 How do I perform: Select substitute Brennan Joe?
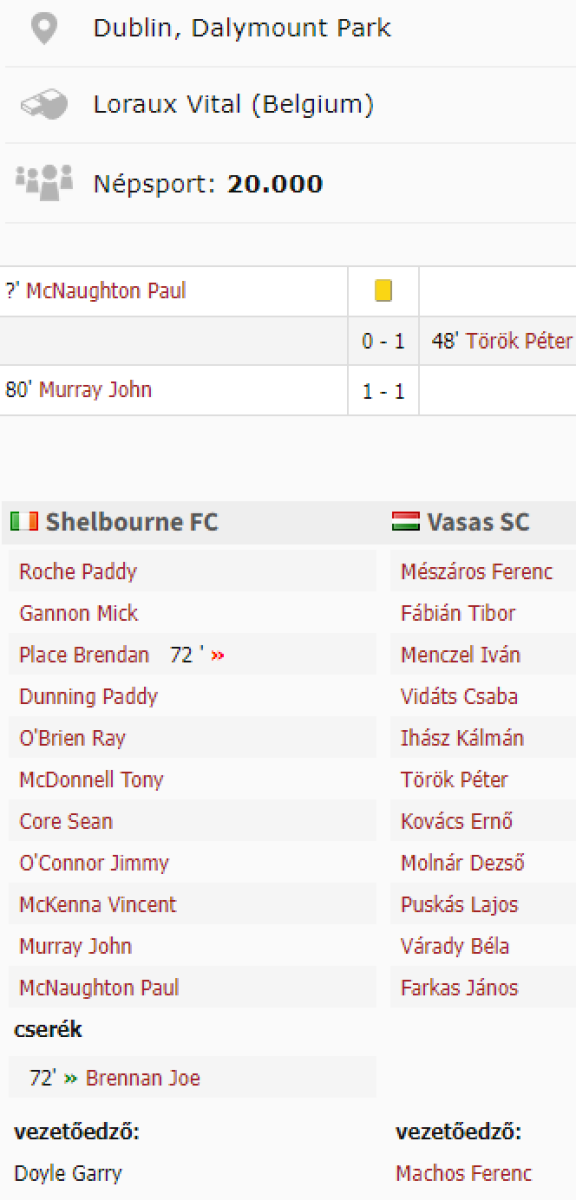tap(143, 1078)
